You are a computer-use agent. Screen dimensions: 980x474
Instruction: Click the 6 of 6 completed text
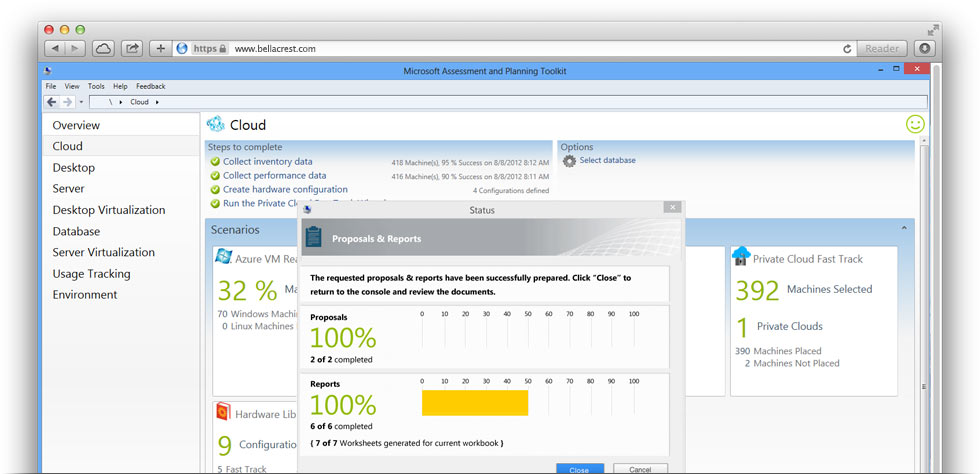point(341,426)
